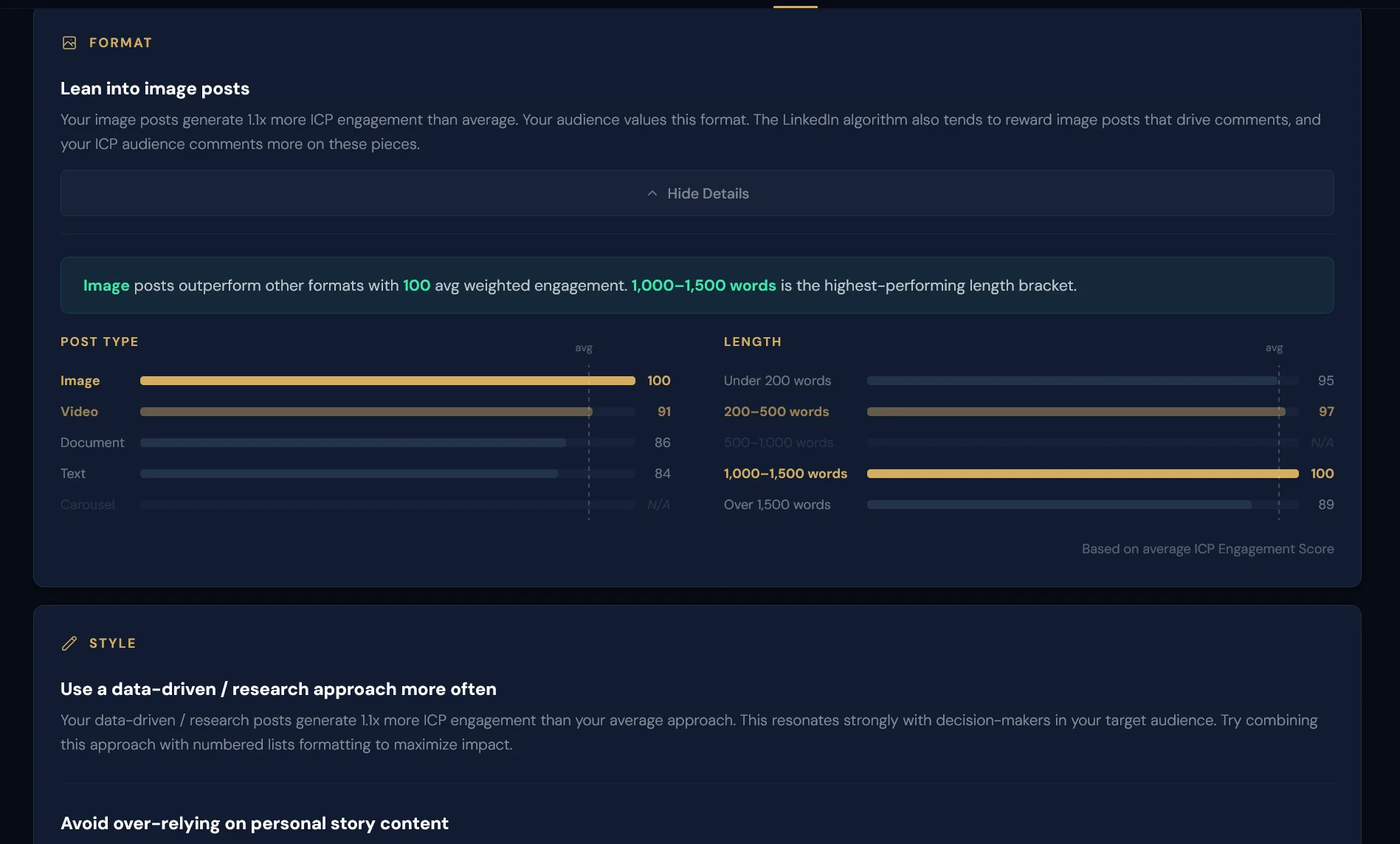Select the 200–500 words highlighted label

coord(776,412)
